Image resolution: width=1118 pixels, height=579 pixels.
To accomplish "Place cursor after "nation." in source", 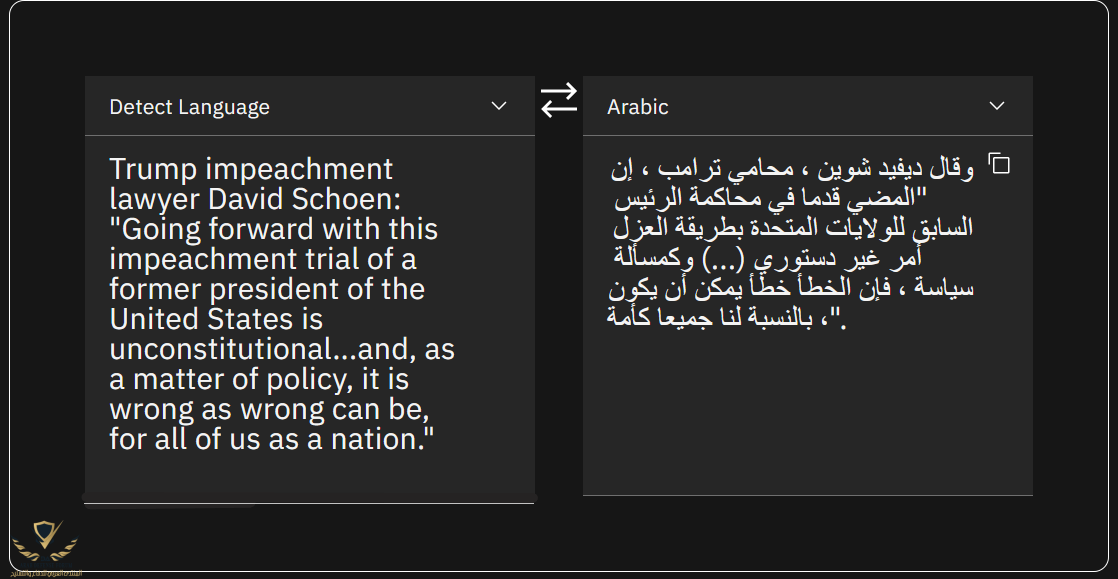I will (x=425, y=439).
